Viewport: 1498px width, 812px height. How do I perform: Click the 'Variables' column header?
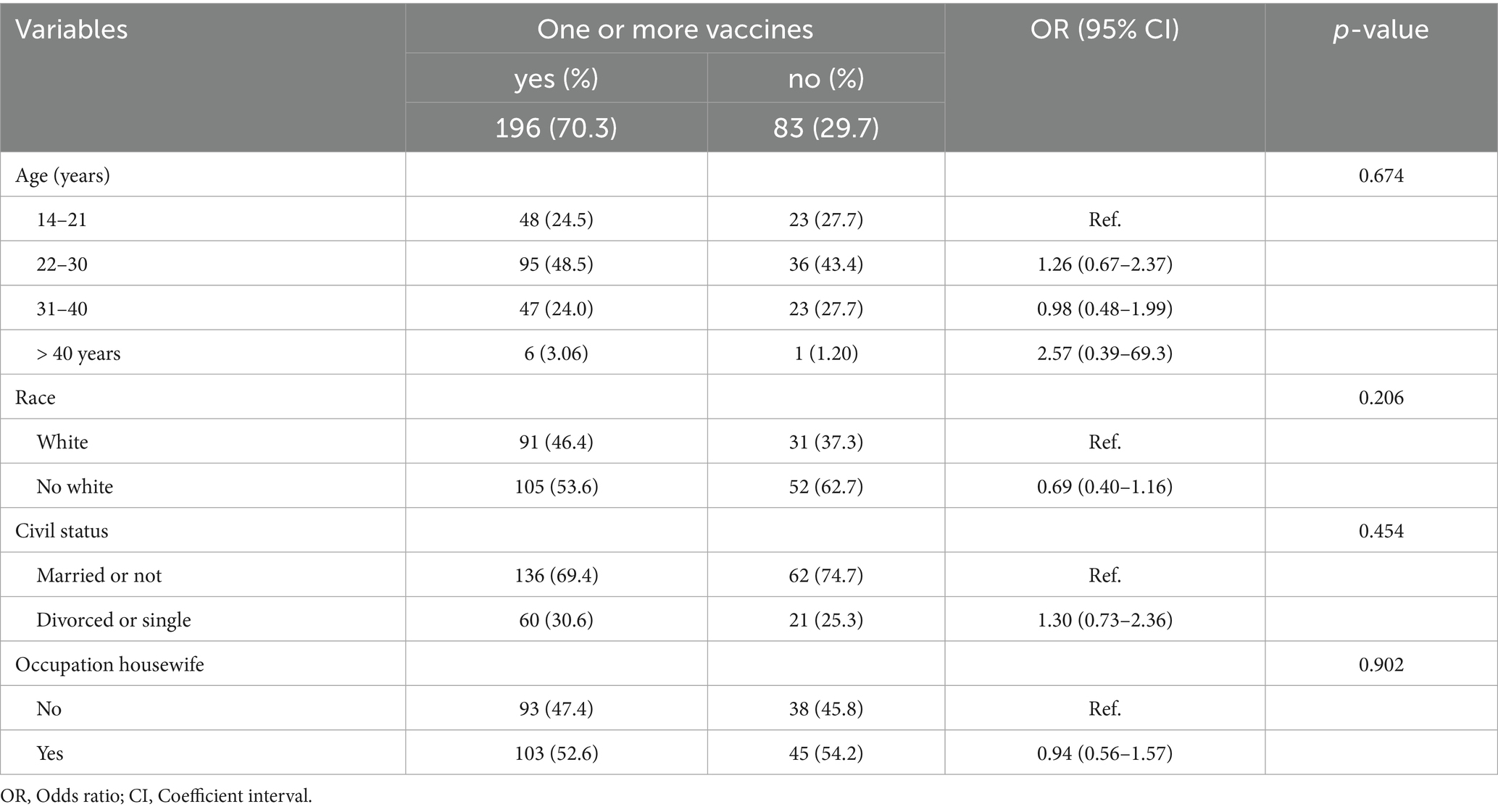tap(72, 30)
